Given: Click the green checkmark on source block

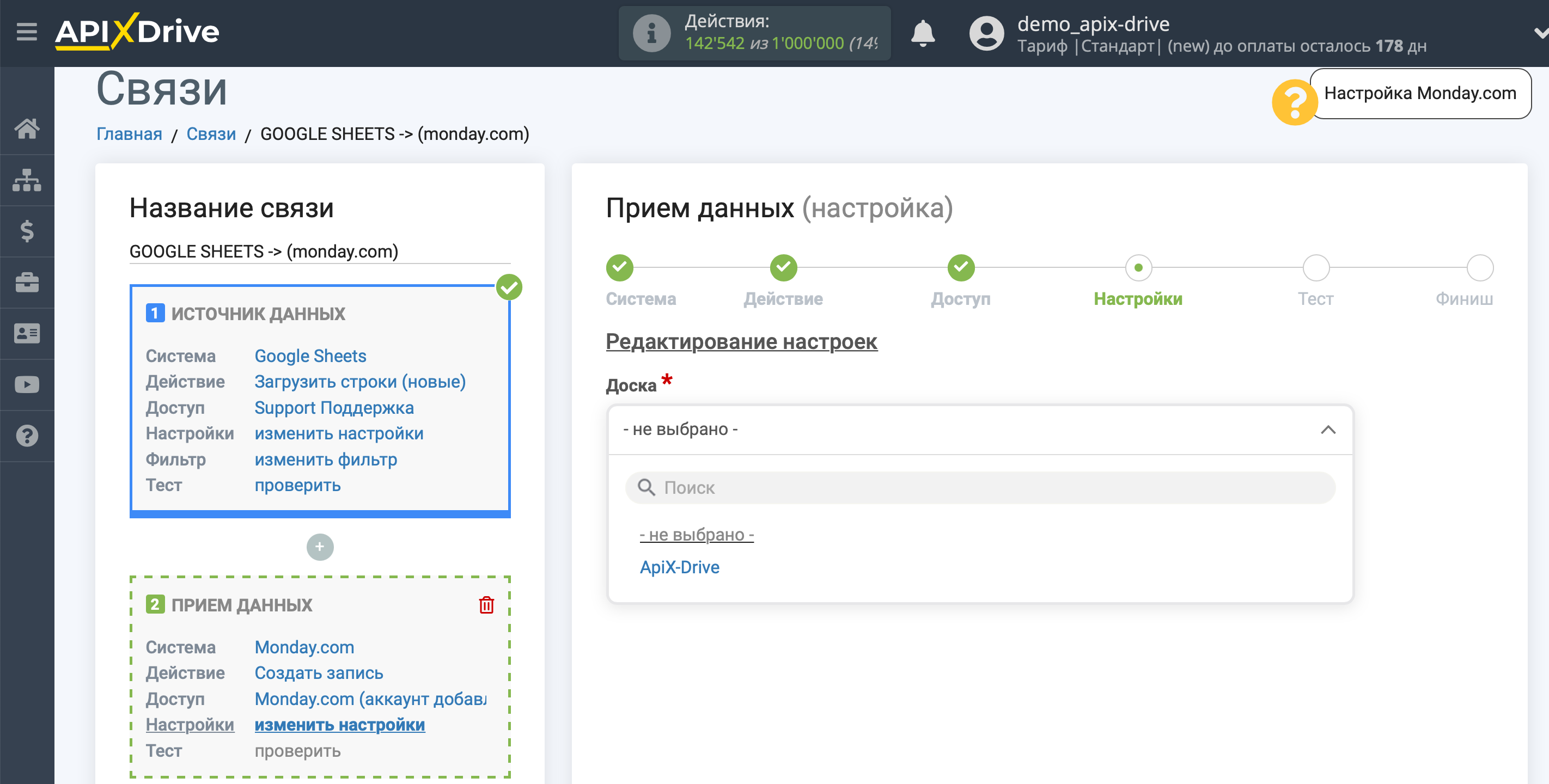Looking at the screenshot, I should tap(509, 287).
